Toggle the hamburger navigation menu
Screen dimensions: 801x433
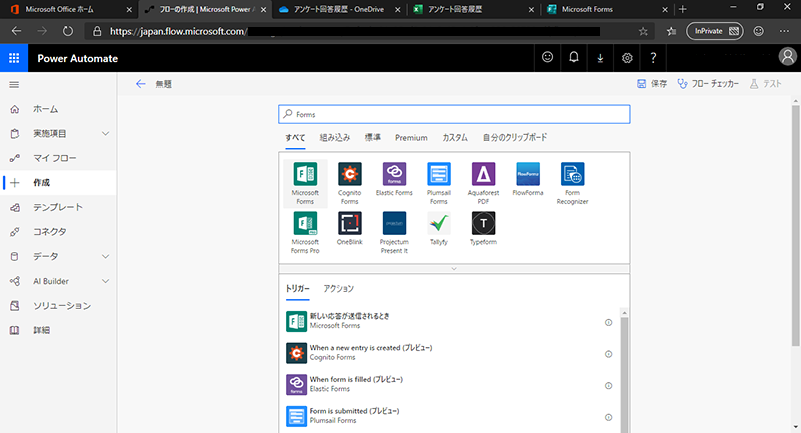[14, 84]
